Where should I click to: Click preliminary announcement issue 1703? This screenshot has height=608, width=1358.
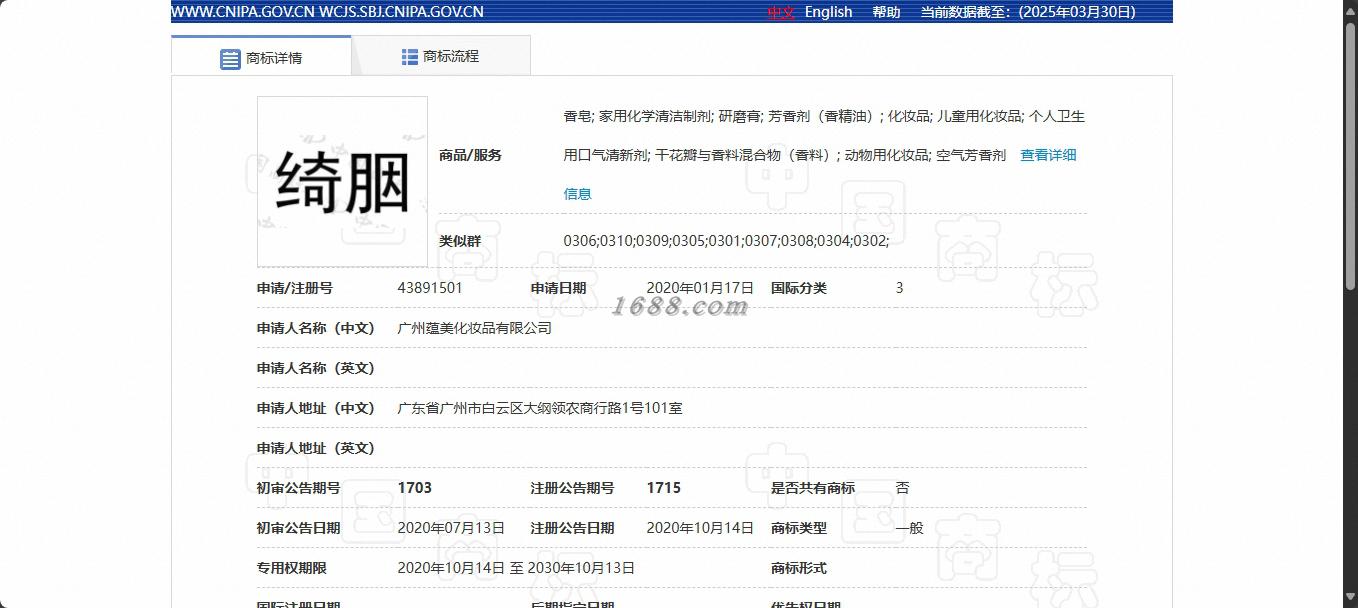click(x=415, y=488)
